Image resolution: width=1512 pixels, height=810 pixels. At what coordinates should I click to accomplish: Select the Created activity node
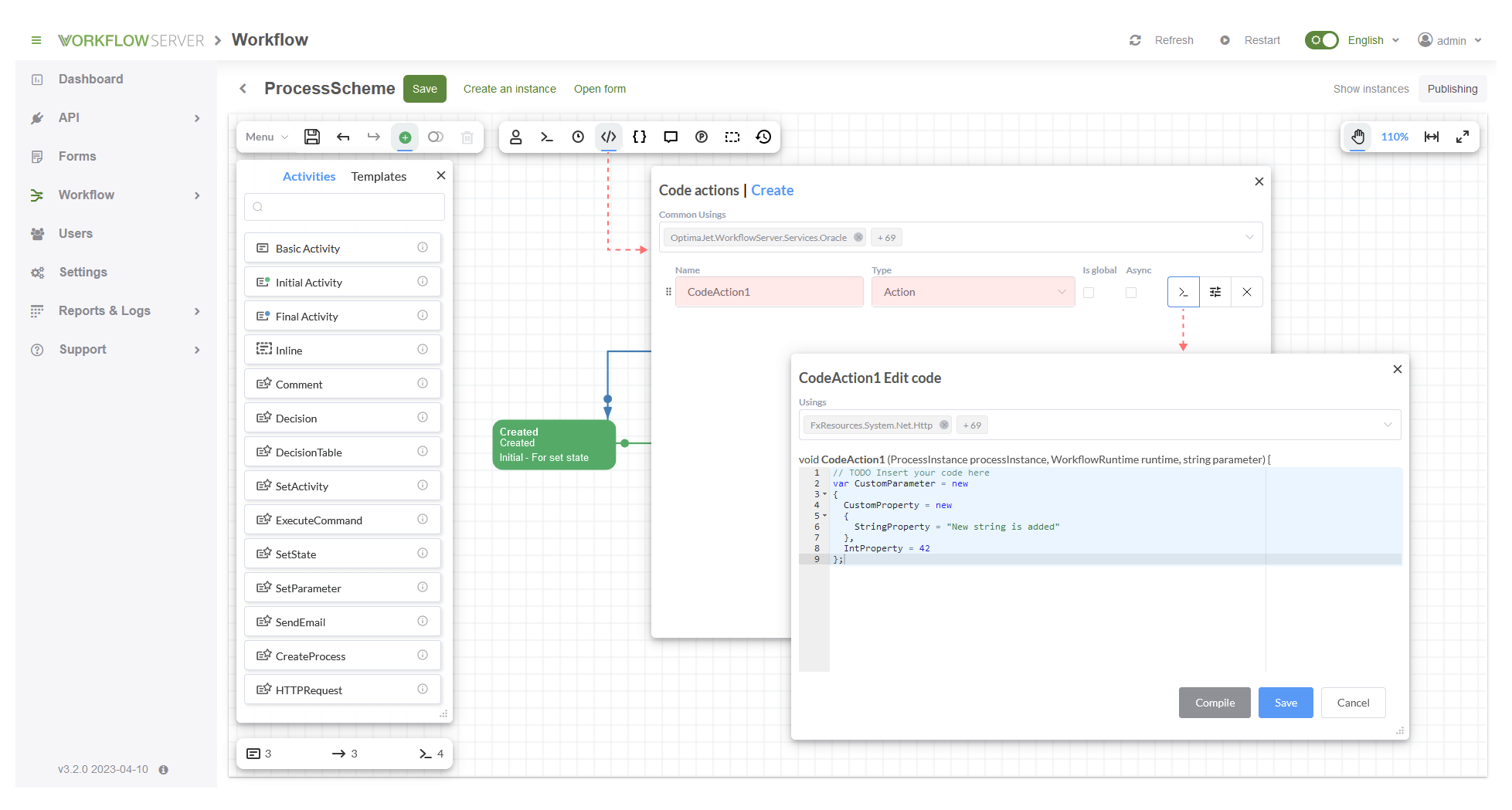[x=554, y=444]
